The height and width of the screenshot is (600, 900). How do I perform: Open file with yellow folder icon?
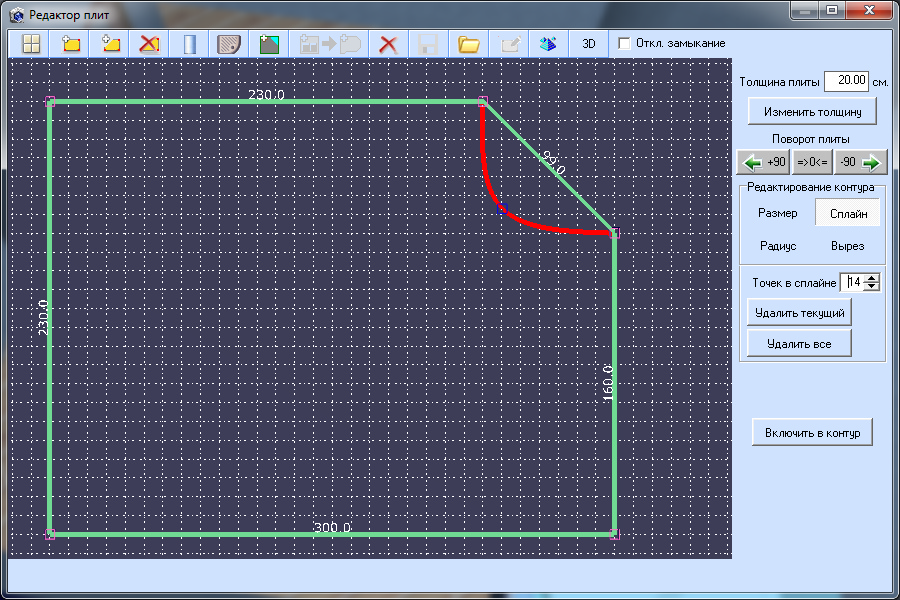tap(468, 44)
